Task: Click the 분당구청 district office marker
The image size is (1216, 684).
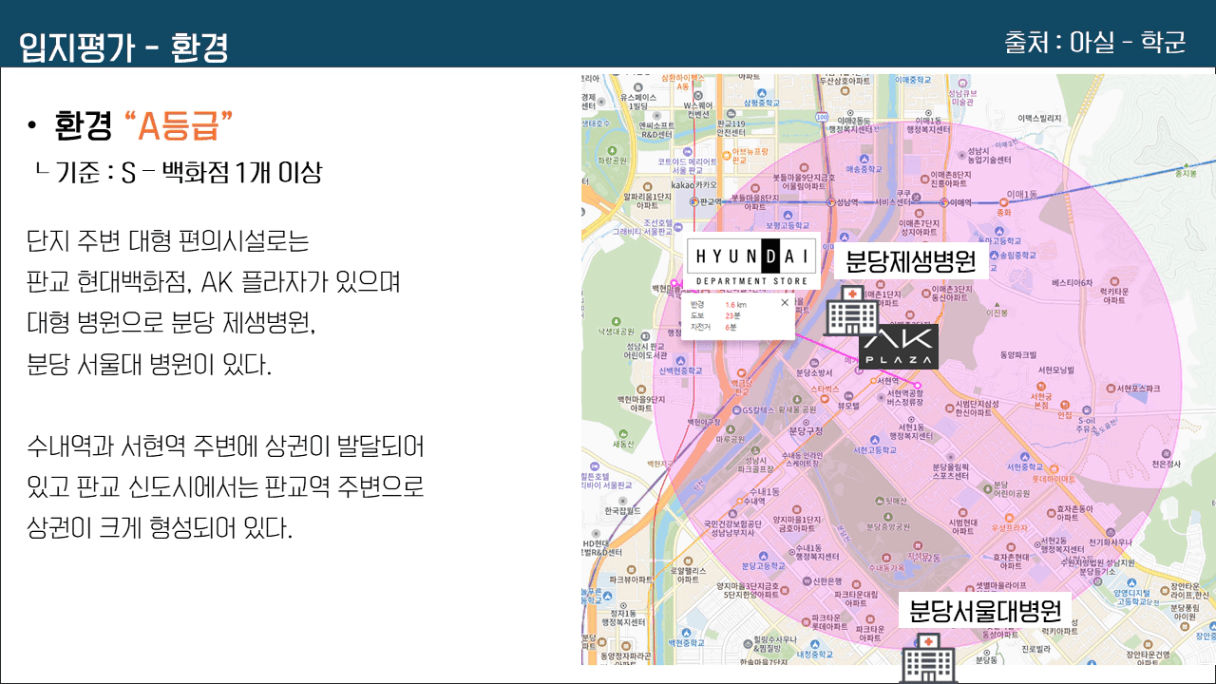Action: click(x=805, y=421)
